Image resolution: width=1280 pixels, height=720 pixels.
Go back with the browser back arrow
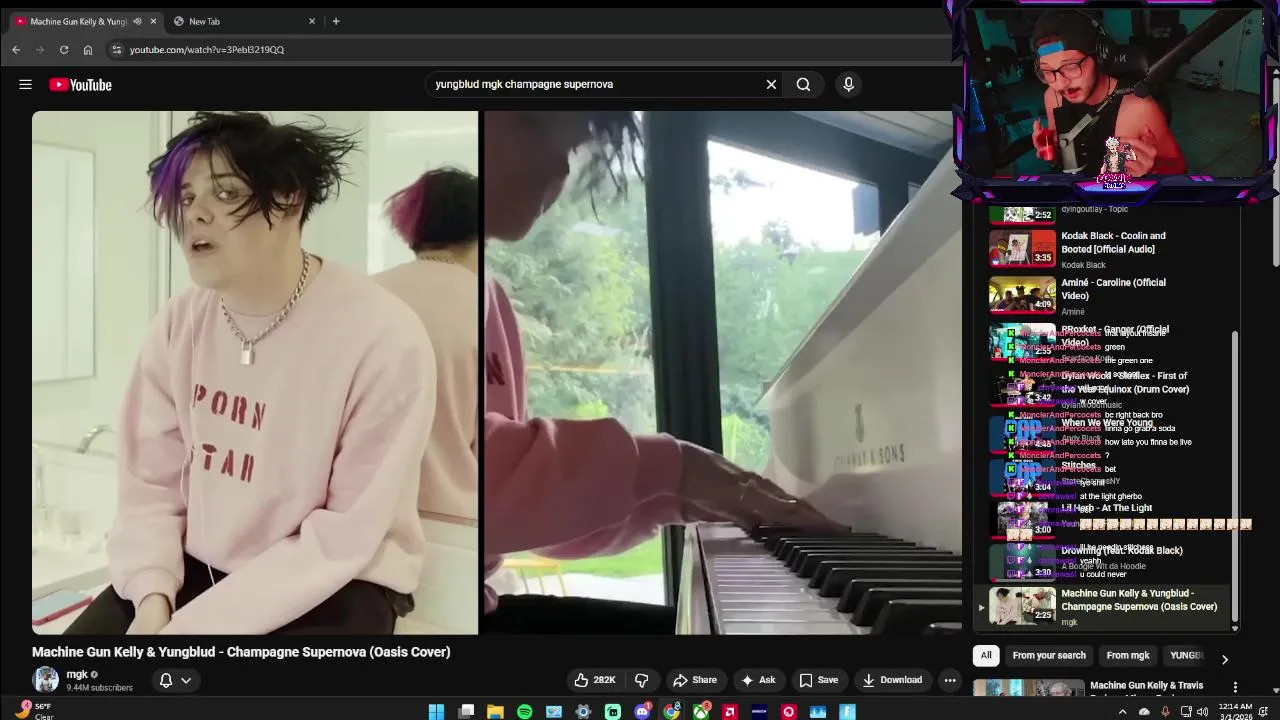16,50
